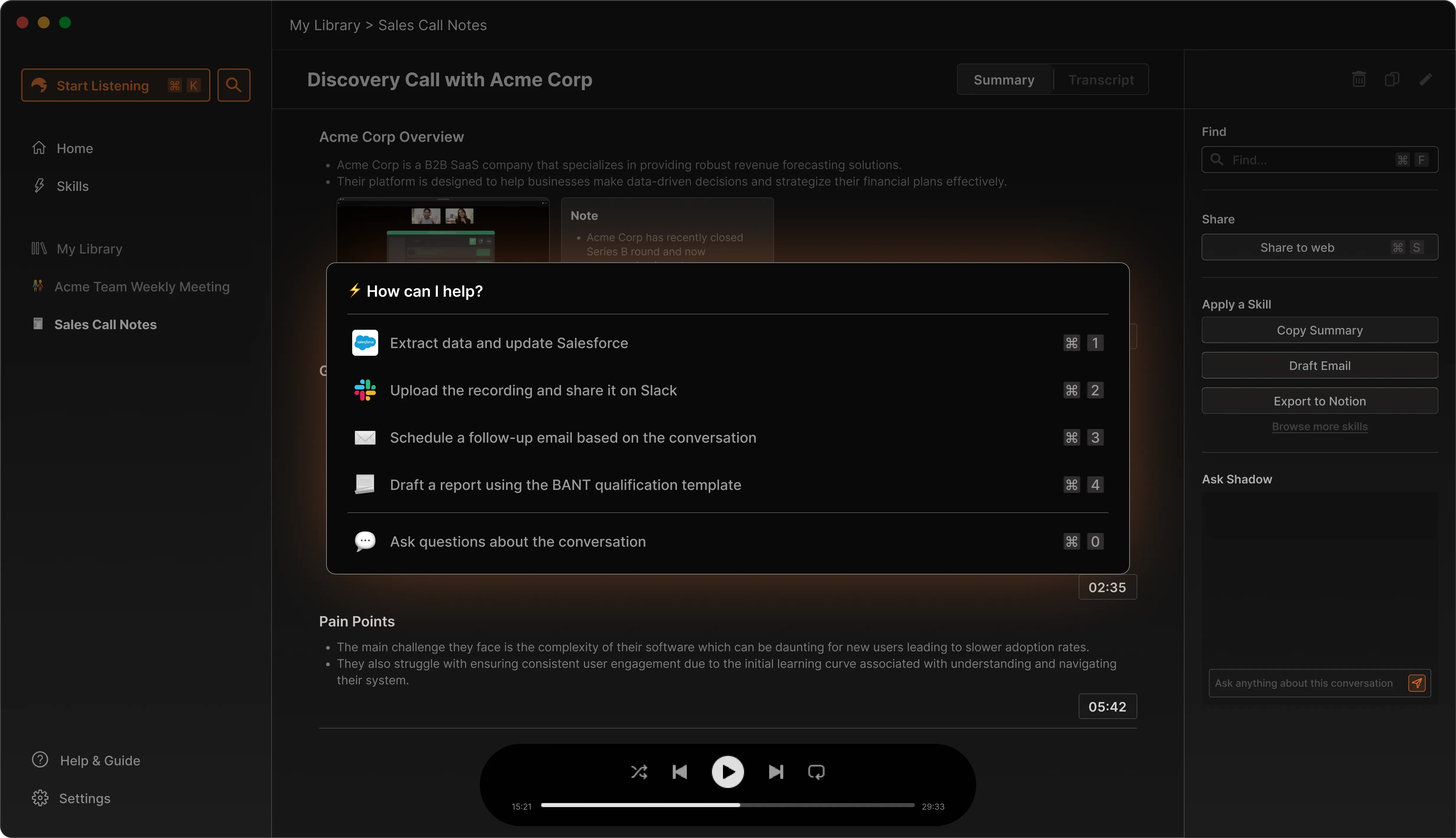
Task: Send question with the paper plane icon
Action: point(1417,683)
